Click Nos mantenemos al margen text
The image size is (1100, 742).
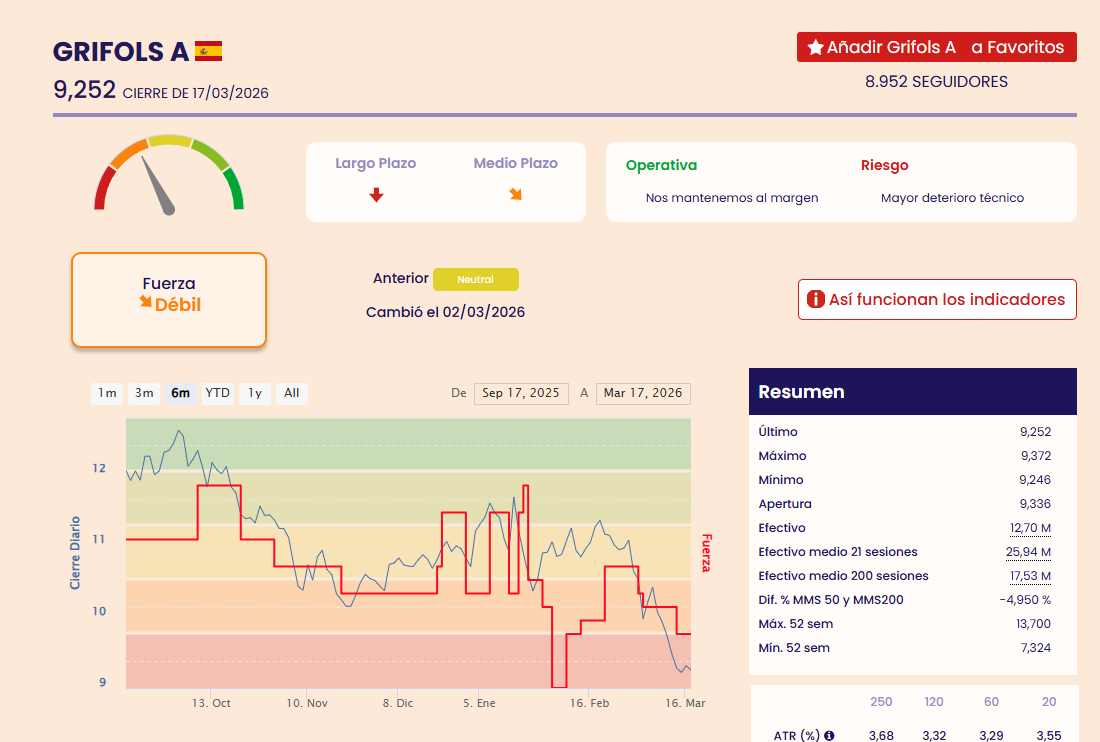[732, 198]
